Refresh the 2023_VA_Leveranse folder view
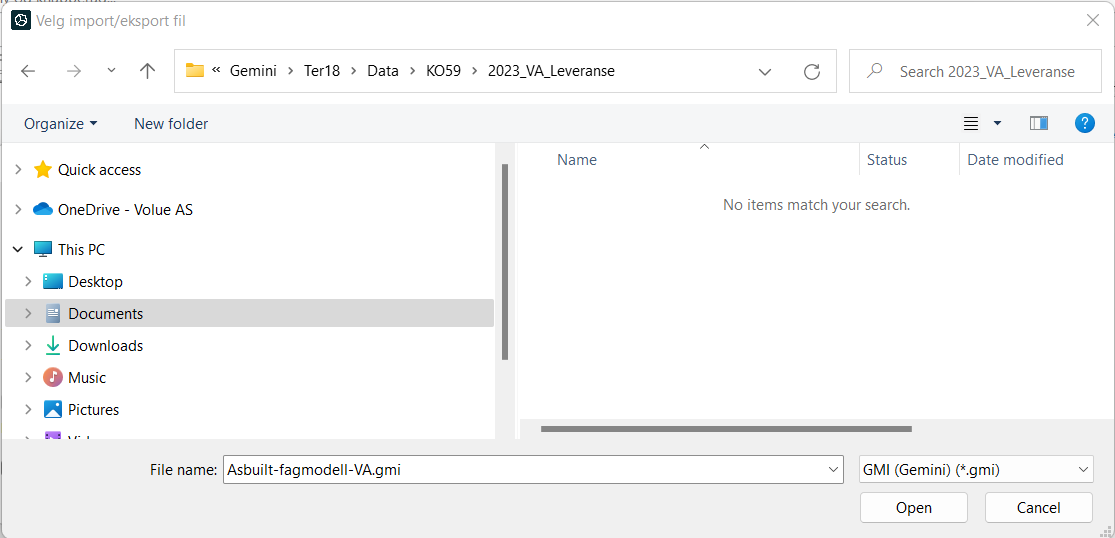Screen dimensions: 1115x538 coord(812,71)
